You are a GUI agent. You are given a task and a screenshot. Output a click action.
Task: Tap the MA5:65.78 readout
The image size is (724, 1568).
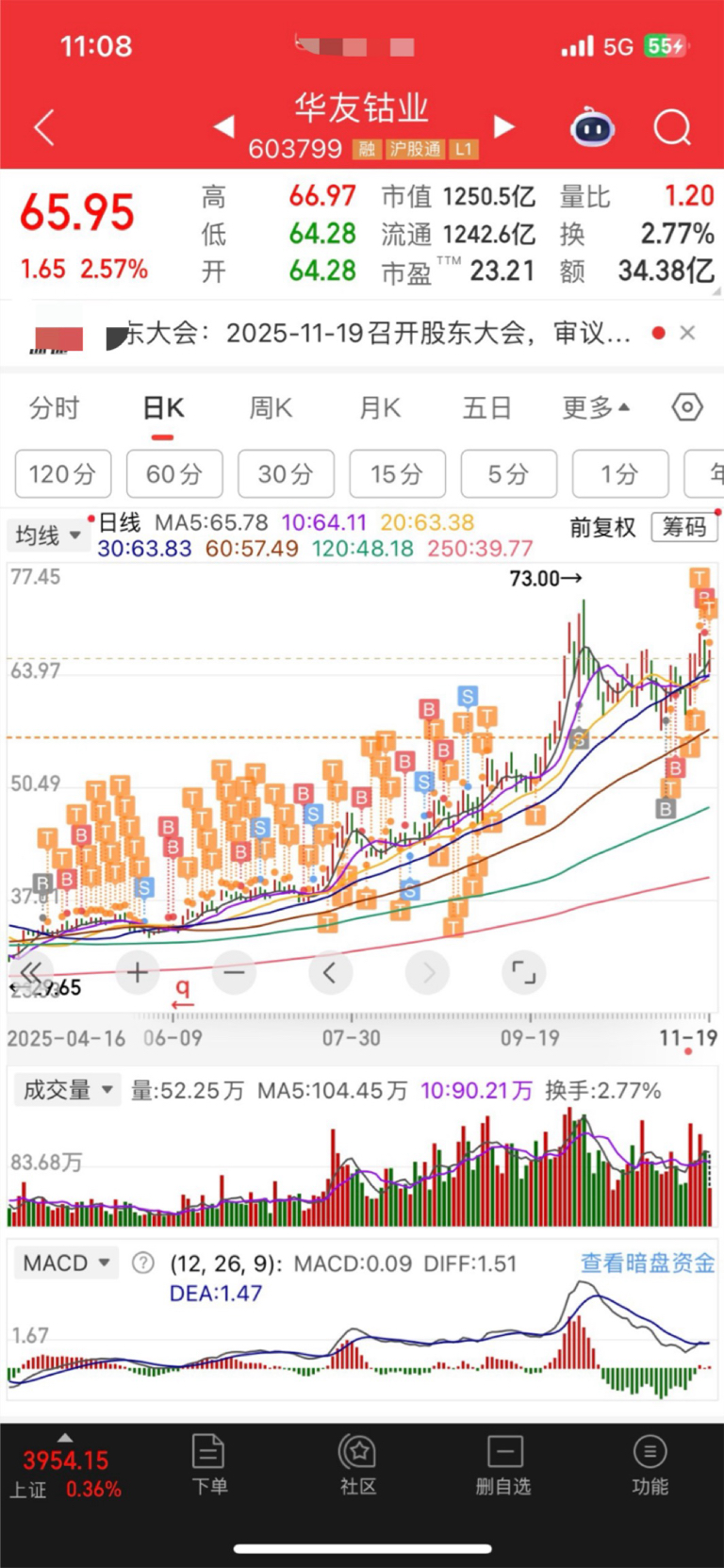[x=211, y=522]
